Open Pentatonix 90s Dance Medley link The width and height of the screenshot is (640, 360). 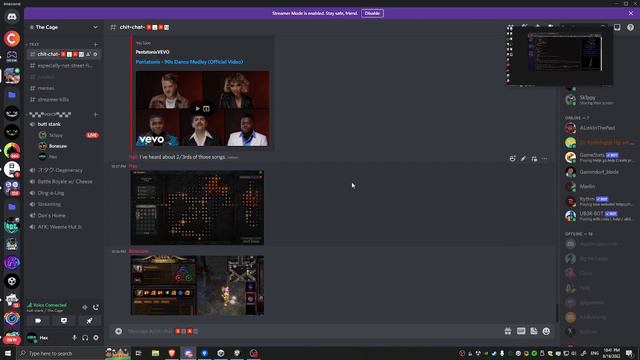click(x=189, y=62)
